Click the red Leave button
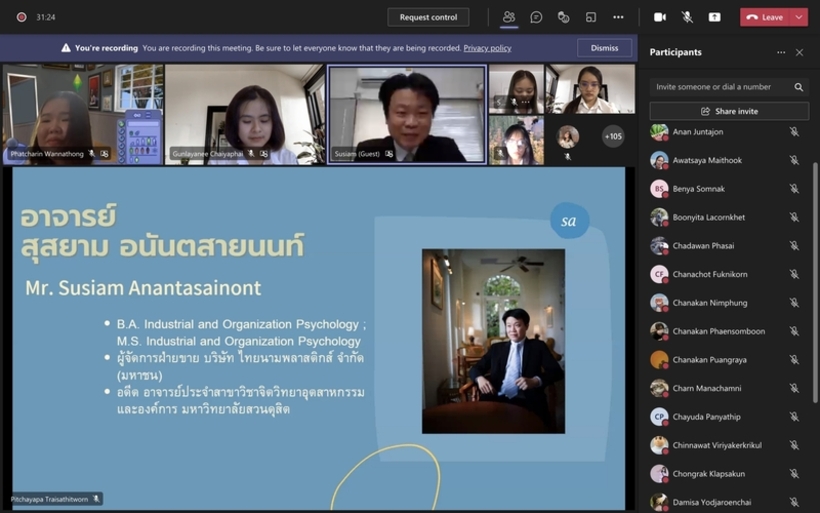 [766, 17]
